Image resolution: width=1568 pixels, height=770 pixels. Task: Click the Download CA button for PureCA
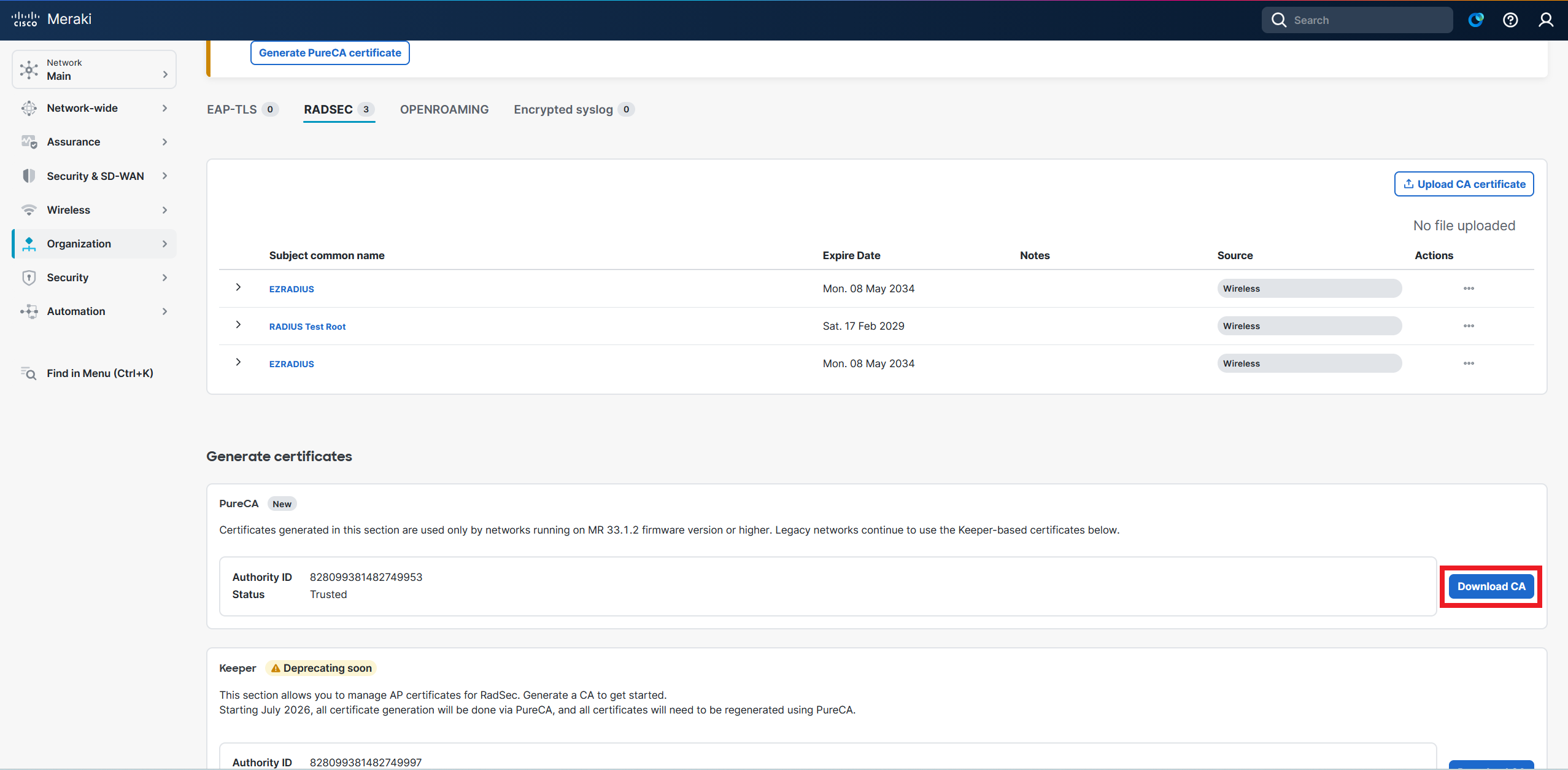click(x=1491, y=586)
